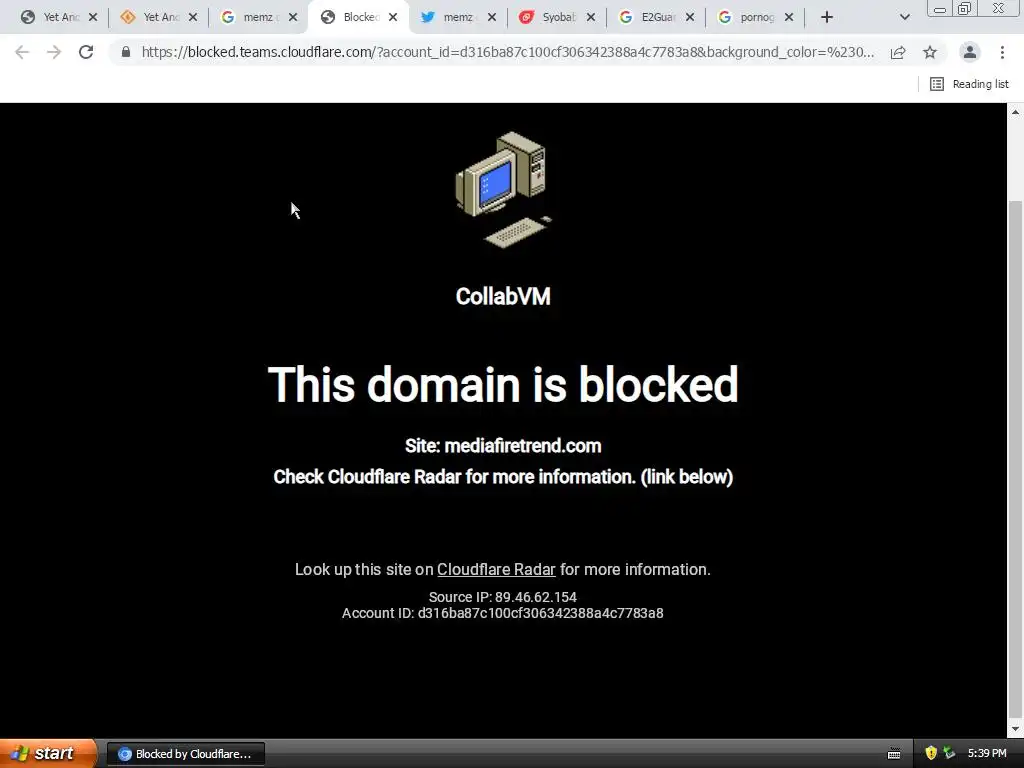Switch to the Syobal tab

557,18
